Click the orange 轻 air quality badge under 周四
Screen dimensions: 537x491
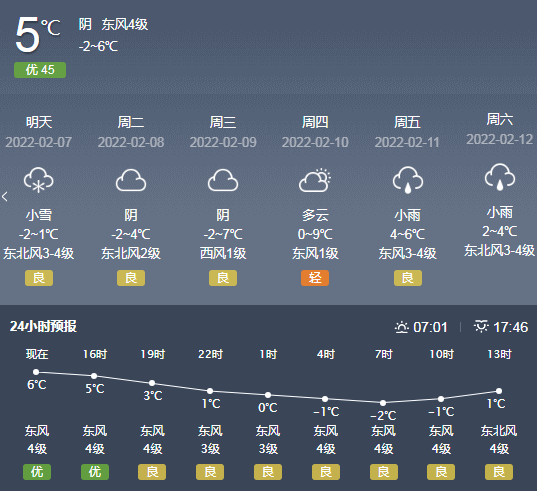pos(315,278)
